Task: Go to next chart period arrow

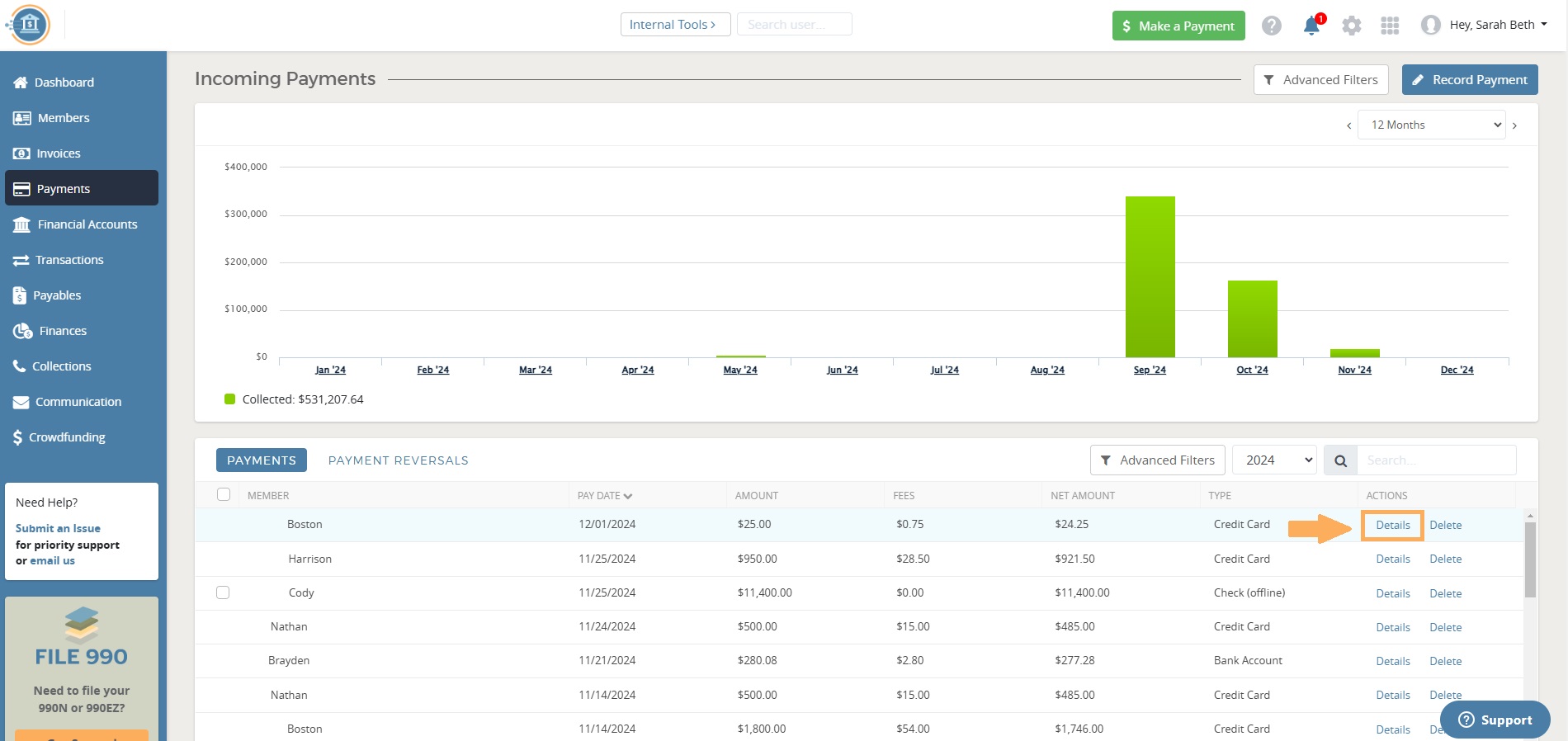Action: (1514, 125)
